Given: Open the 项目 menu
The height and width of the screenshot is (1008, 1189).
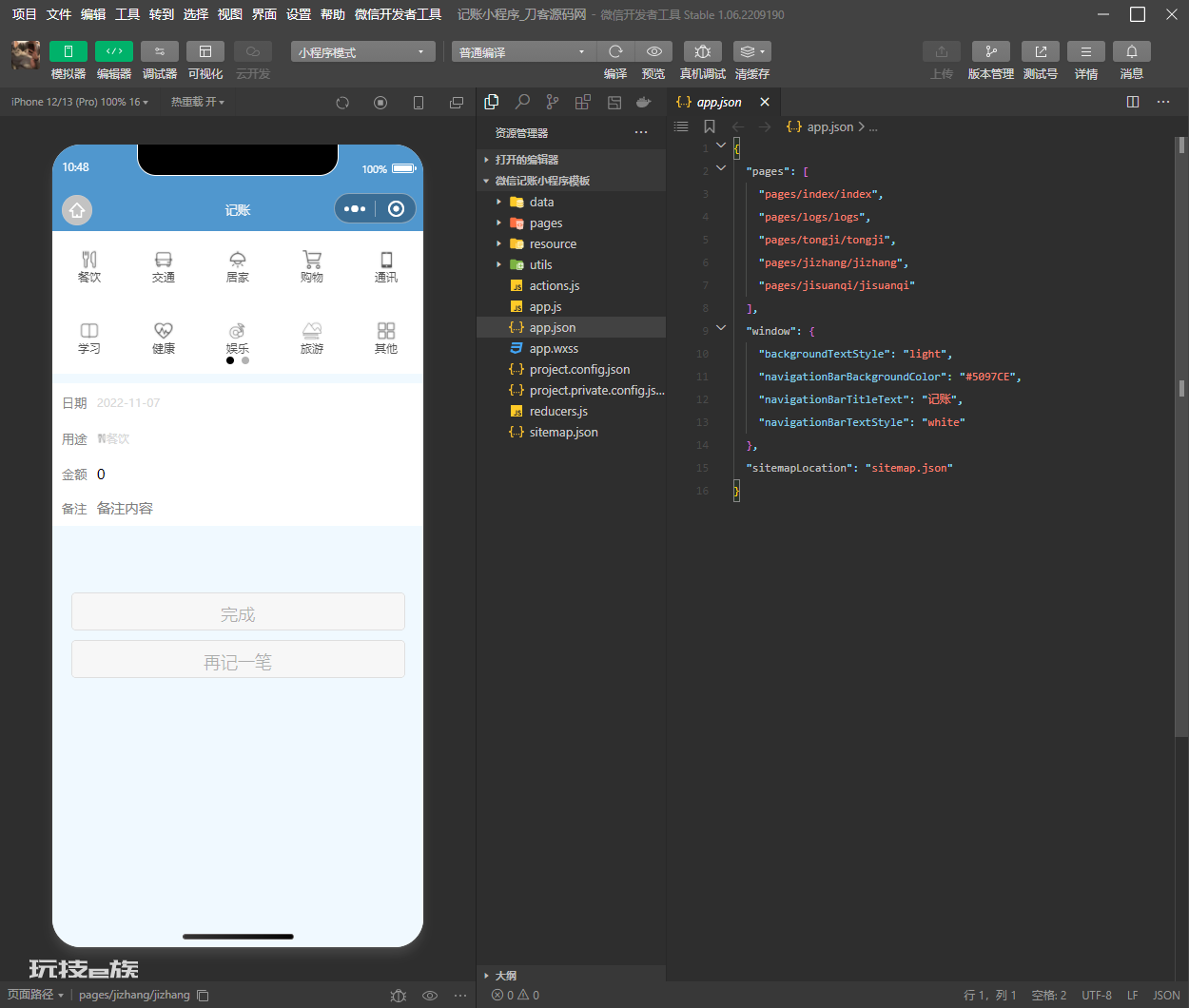Looking at the screenshot, I should (x=25, y=14).
